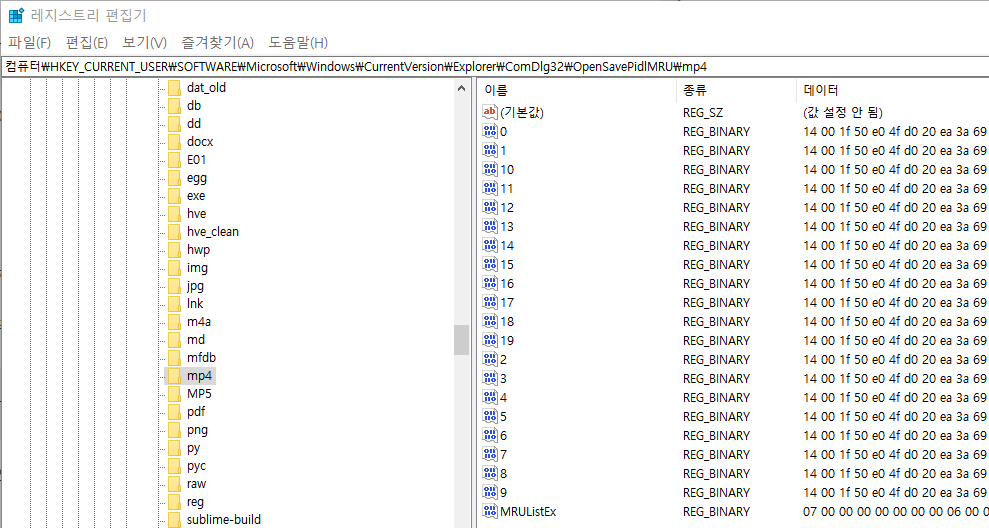Image resolution: width=989 pixels, height=528 pixels.
Task: Select binary value 10 icon
Action: (x=490, y=169)
